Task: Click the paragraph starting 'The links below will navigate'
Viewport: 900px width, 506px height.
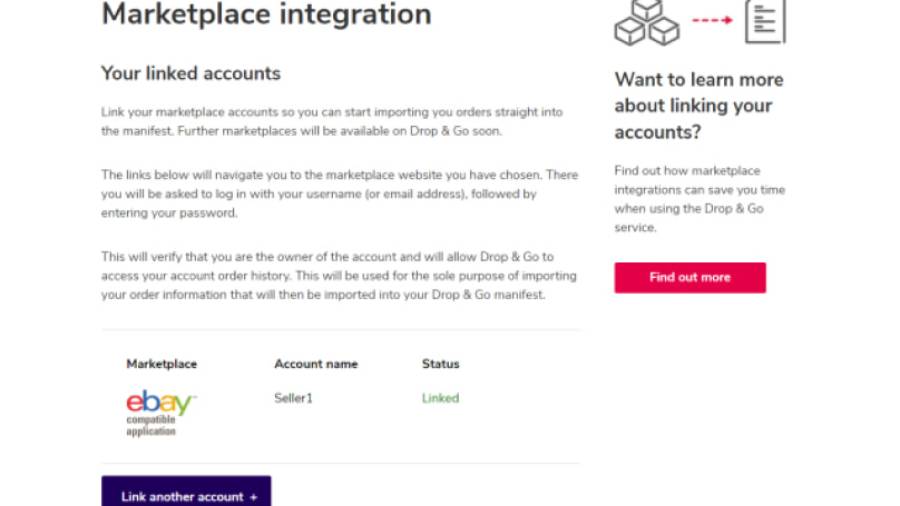Action: (340, 194)
